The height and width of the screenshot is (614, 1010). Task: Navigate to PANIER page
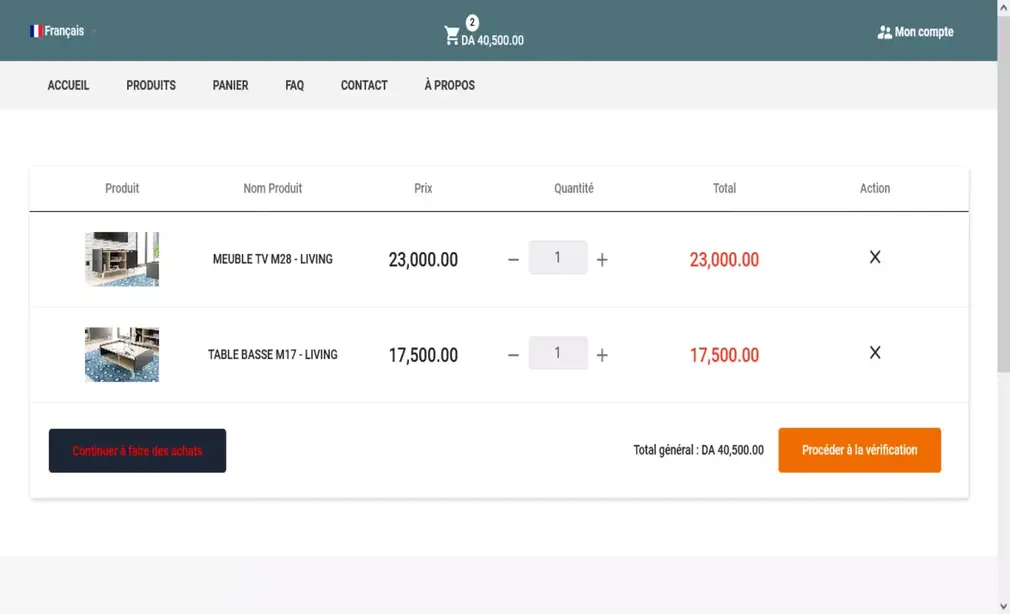230,85
